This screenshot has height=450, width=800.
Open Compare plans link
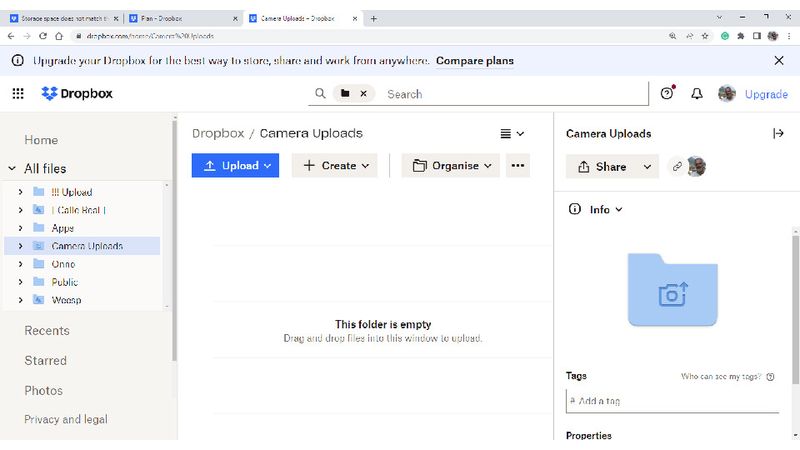pos(474,60)
